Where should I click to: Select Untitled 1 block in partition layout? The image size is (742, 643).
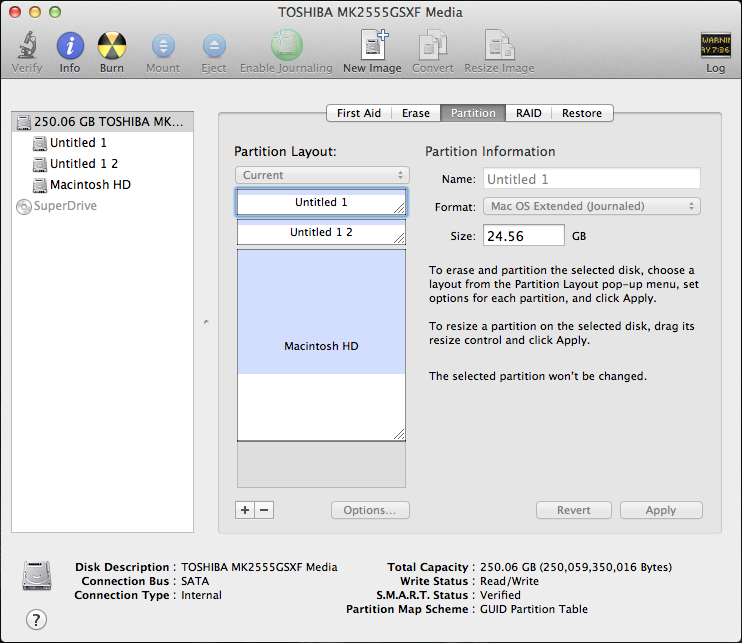(321, 202)
